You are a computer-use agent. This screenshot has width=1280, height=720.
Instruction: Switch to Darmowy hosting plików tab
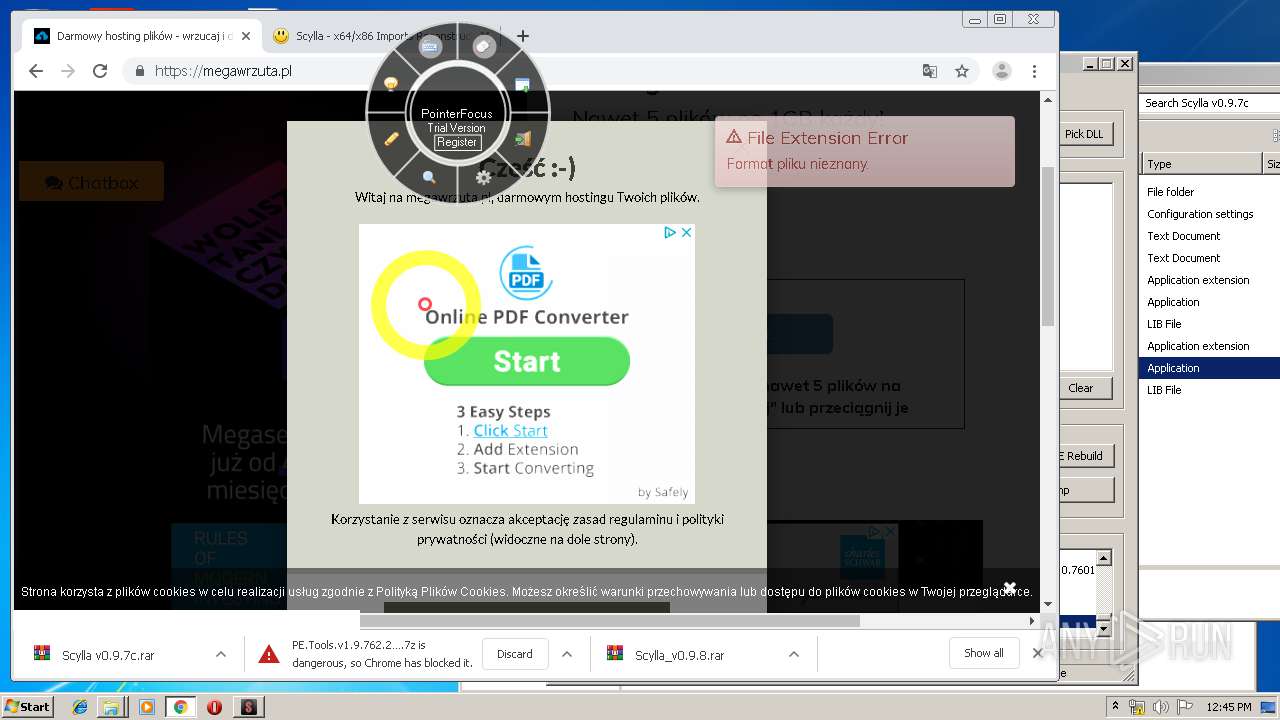pos(140,36)
